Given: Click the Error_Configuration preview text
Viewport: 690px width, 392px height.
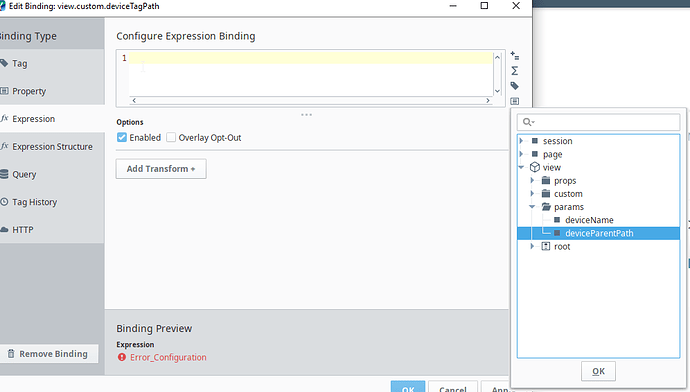Looking at the screenshot, I should click(168, 357).
